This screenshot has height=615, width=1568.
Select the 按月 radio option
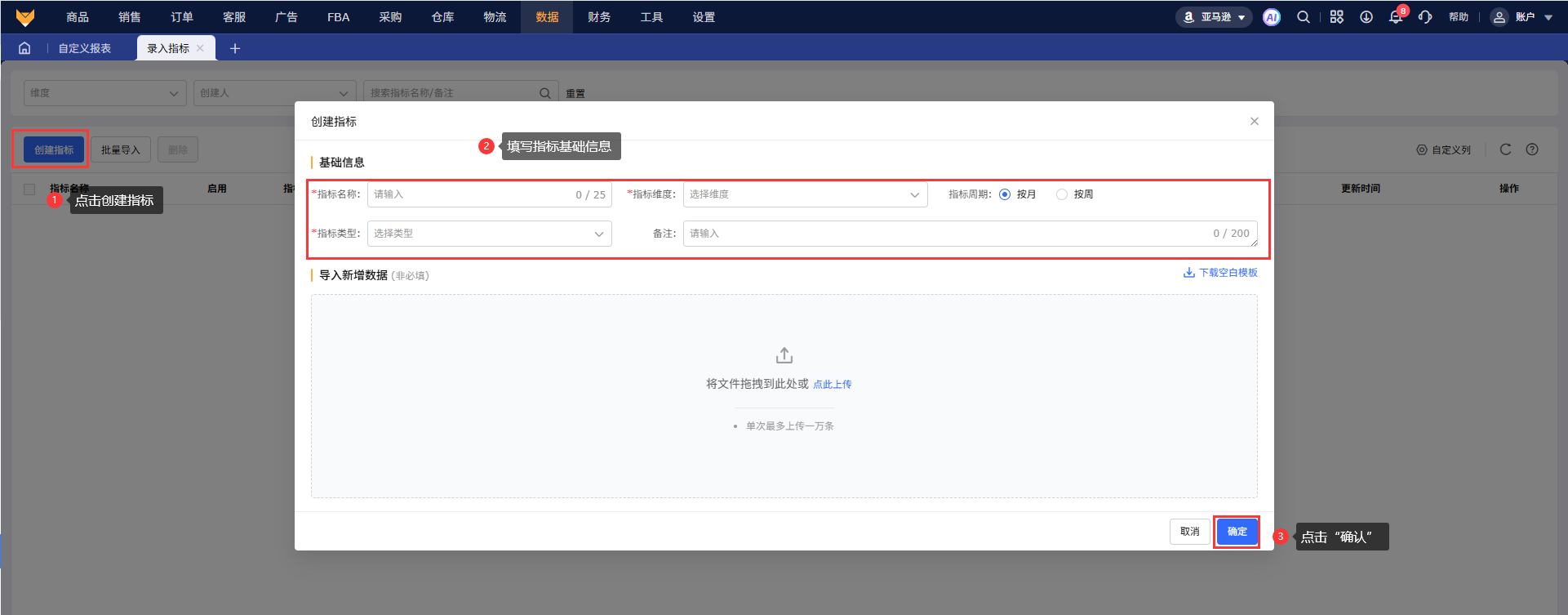[x=1005, y=194]
